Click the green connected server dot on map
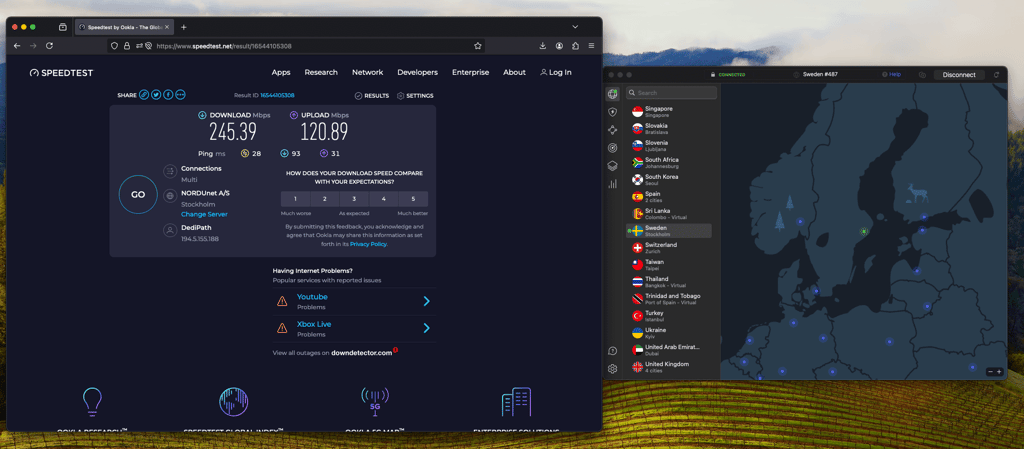This screenshot has width=1024, height=449. (864, 230)
